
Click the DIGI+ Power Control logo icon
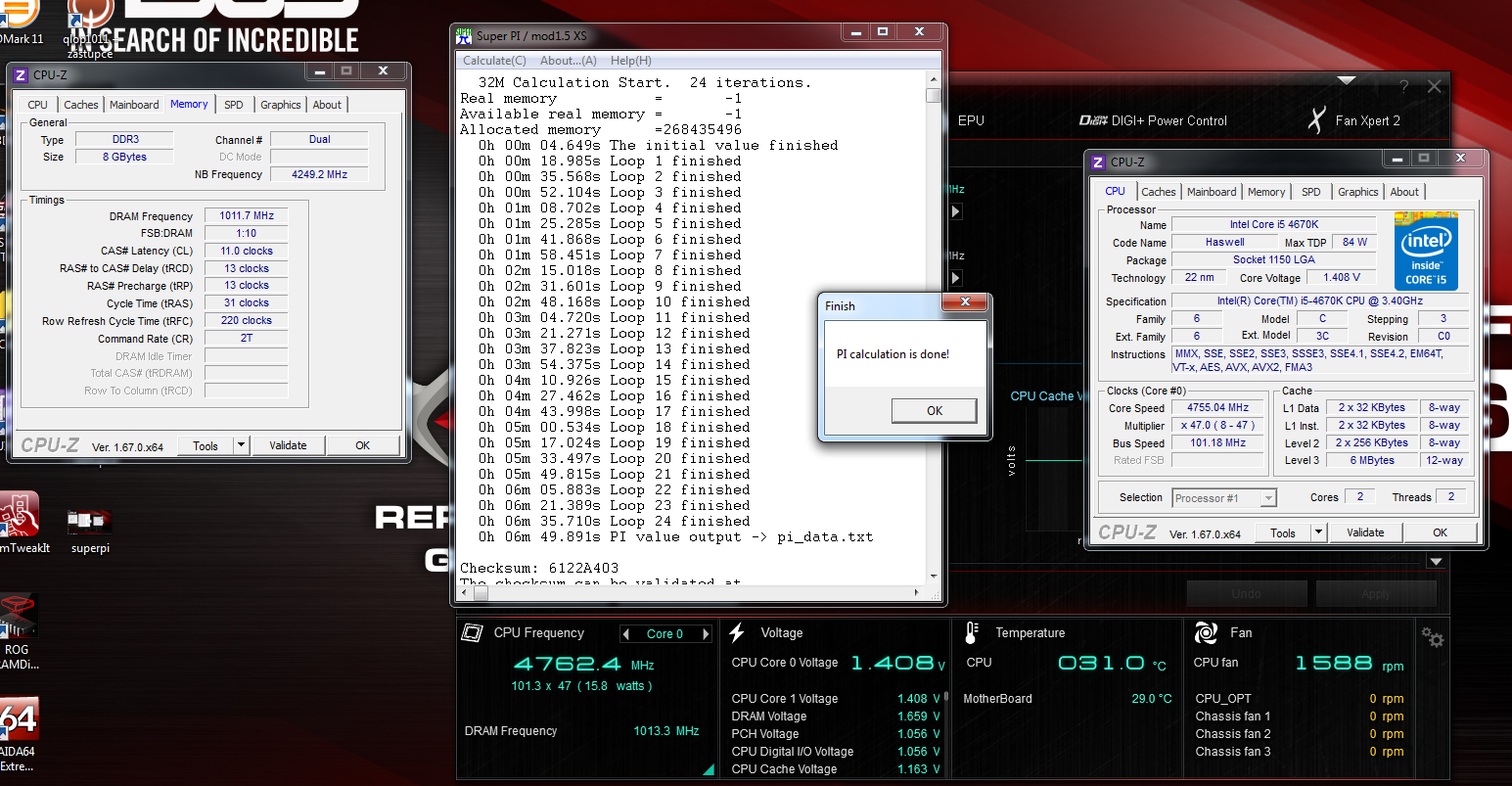1092,120
